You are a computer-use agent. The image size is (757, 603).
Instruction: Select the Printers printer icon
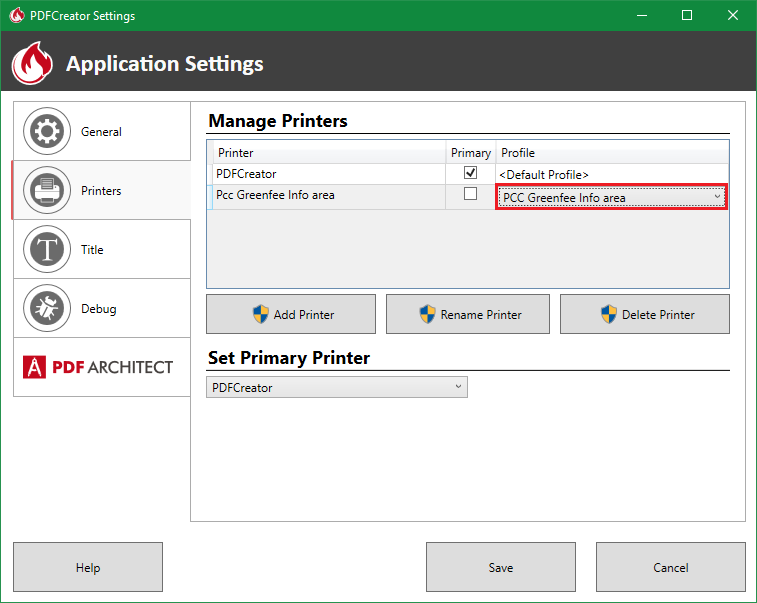pyautogui.click(x=47, y=190)
